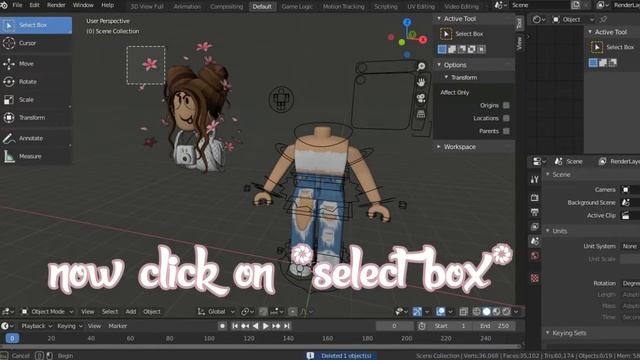Jump to the timeline end frame

[287, 326]
